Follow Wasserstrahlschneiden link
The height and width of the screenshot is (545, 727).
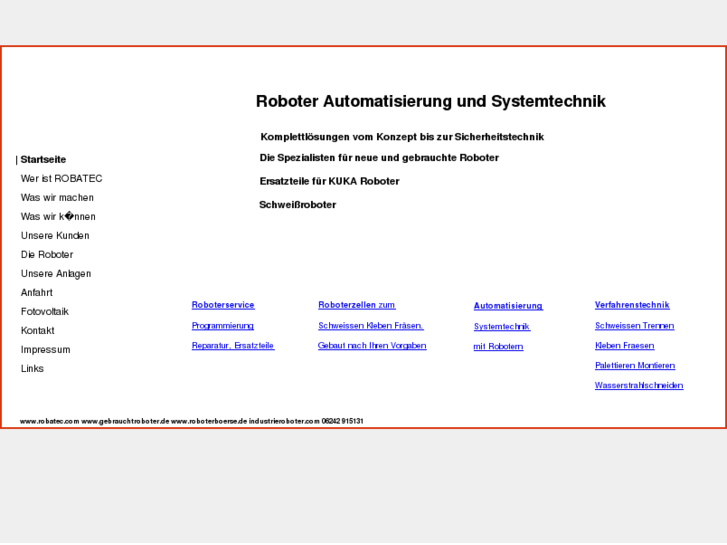click(x=639, y=385)
